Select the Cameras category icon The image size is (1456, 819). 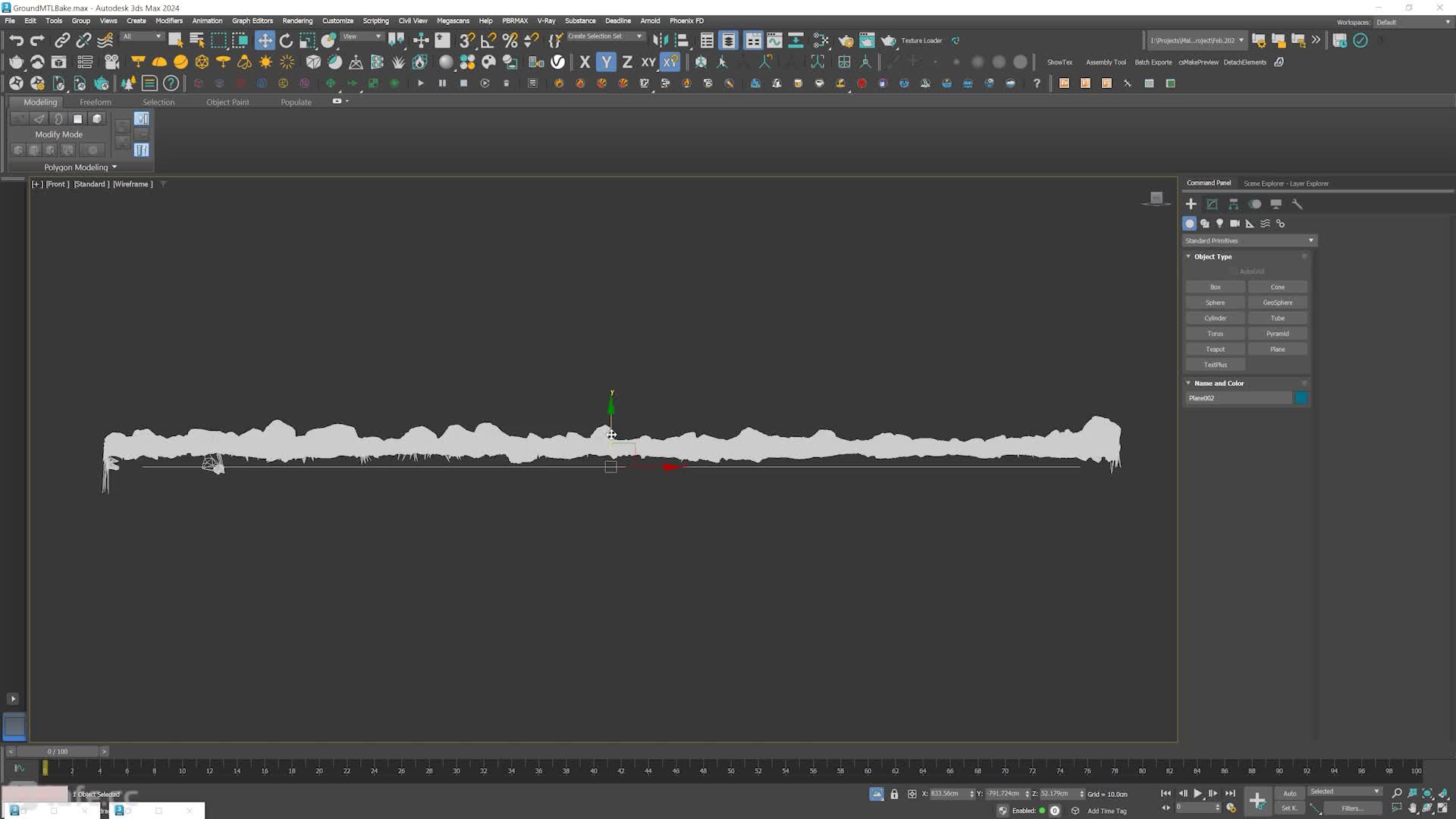pyautogui.click(x=1235, y=224)
